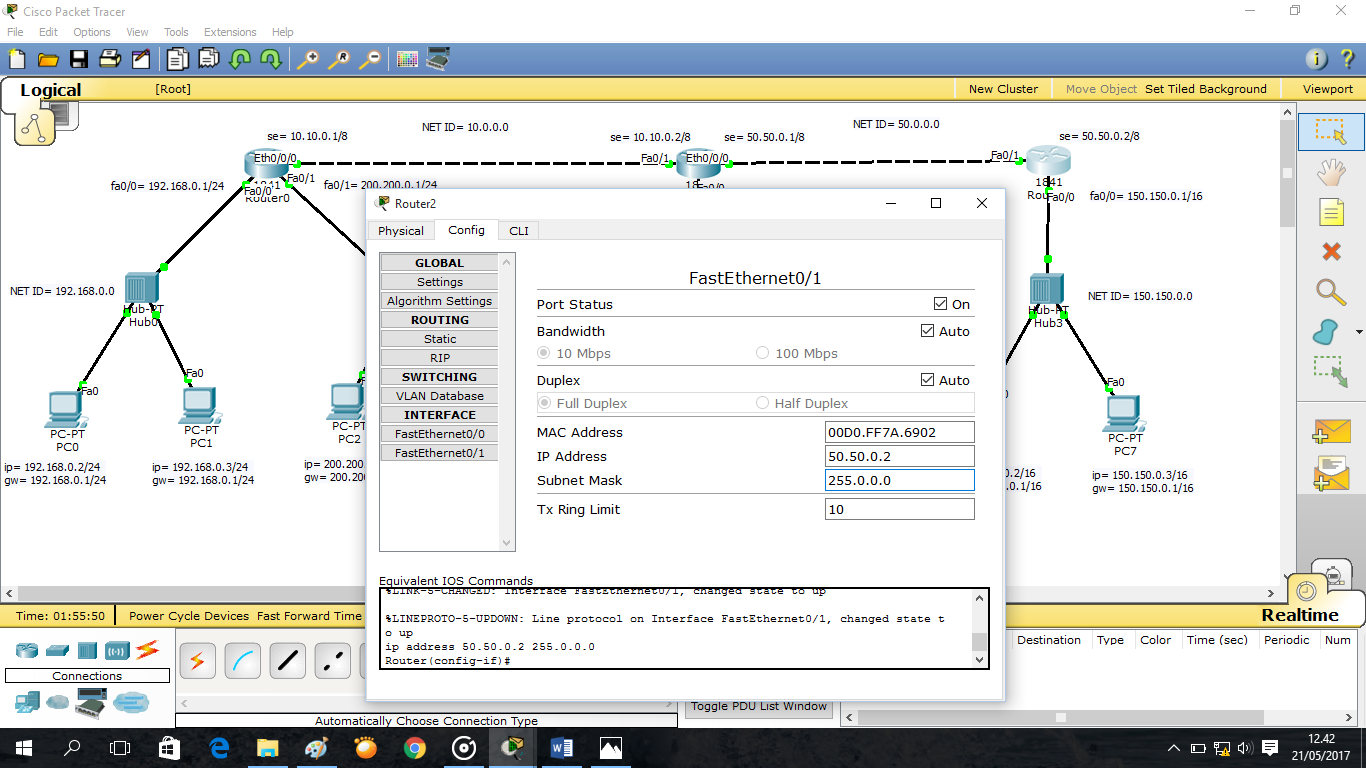Expand the Draw Polygon tool dropdown arrow
Viewport: 1366px width, 768px height.
(x=1359, y=332)
